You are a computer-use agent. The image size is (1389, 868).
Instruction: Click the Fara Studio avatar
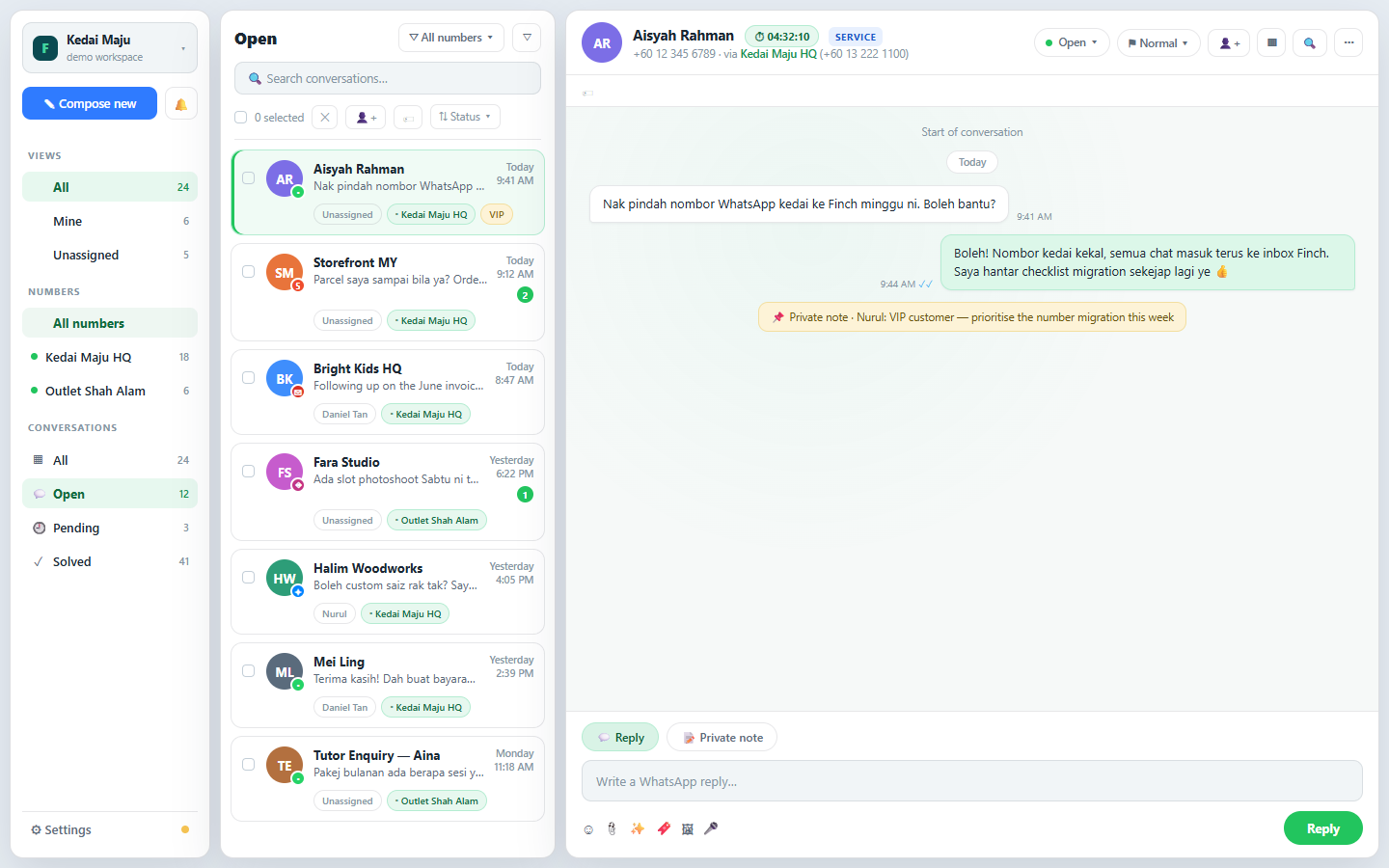pyautogui.click(x=285, y=473)
